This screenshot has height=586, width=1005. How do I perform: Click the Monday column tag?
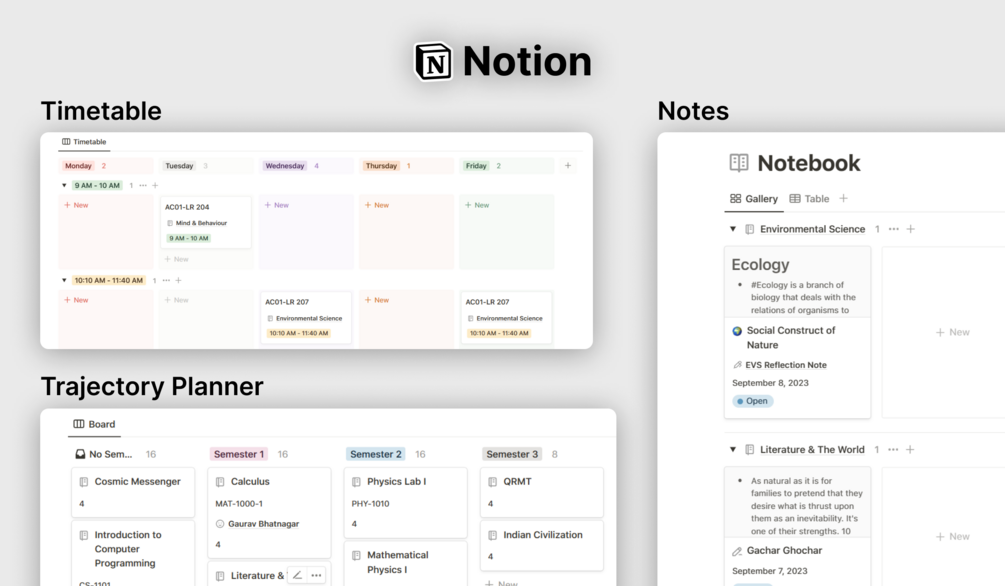78,166
